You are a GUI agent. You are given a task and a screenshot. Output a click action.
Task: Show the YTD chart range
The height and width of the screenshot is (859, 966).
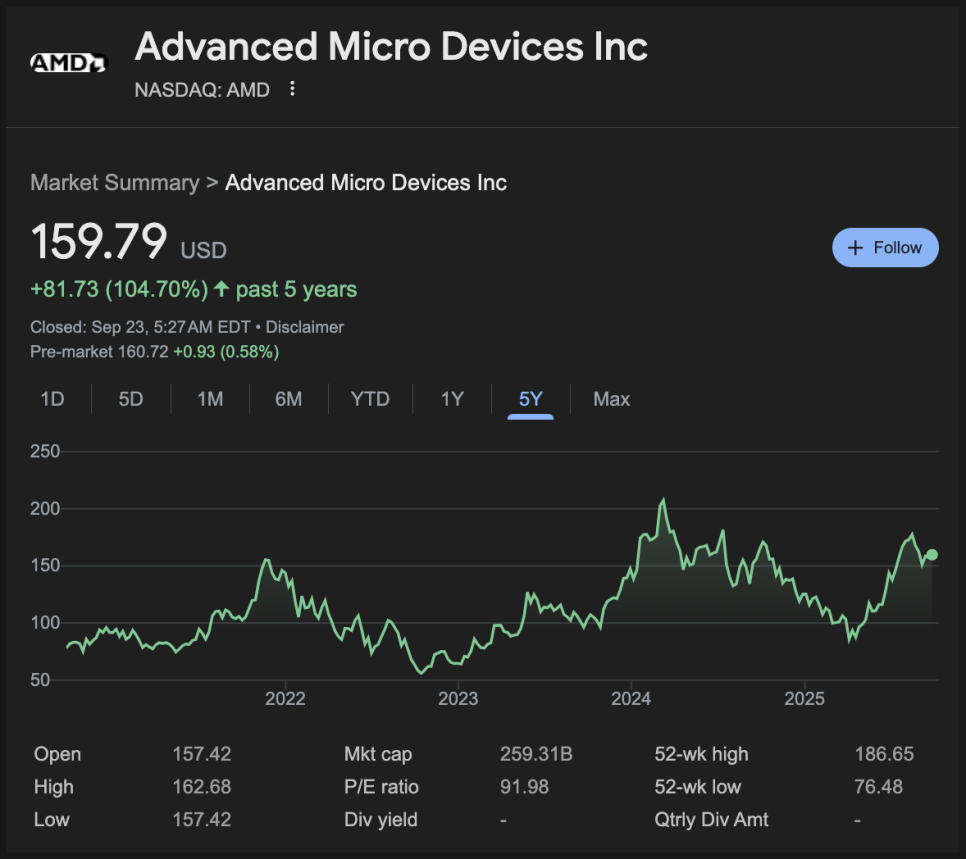[x=370, y=399]
